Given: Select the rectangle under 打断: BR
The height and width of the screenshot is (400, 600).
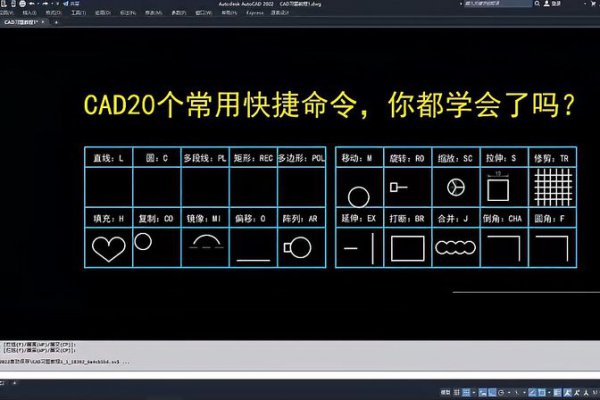Looking at the screenshot, I should [x=408, y=248].
